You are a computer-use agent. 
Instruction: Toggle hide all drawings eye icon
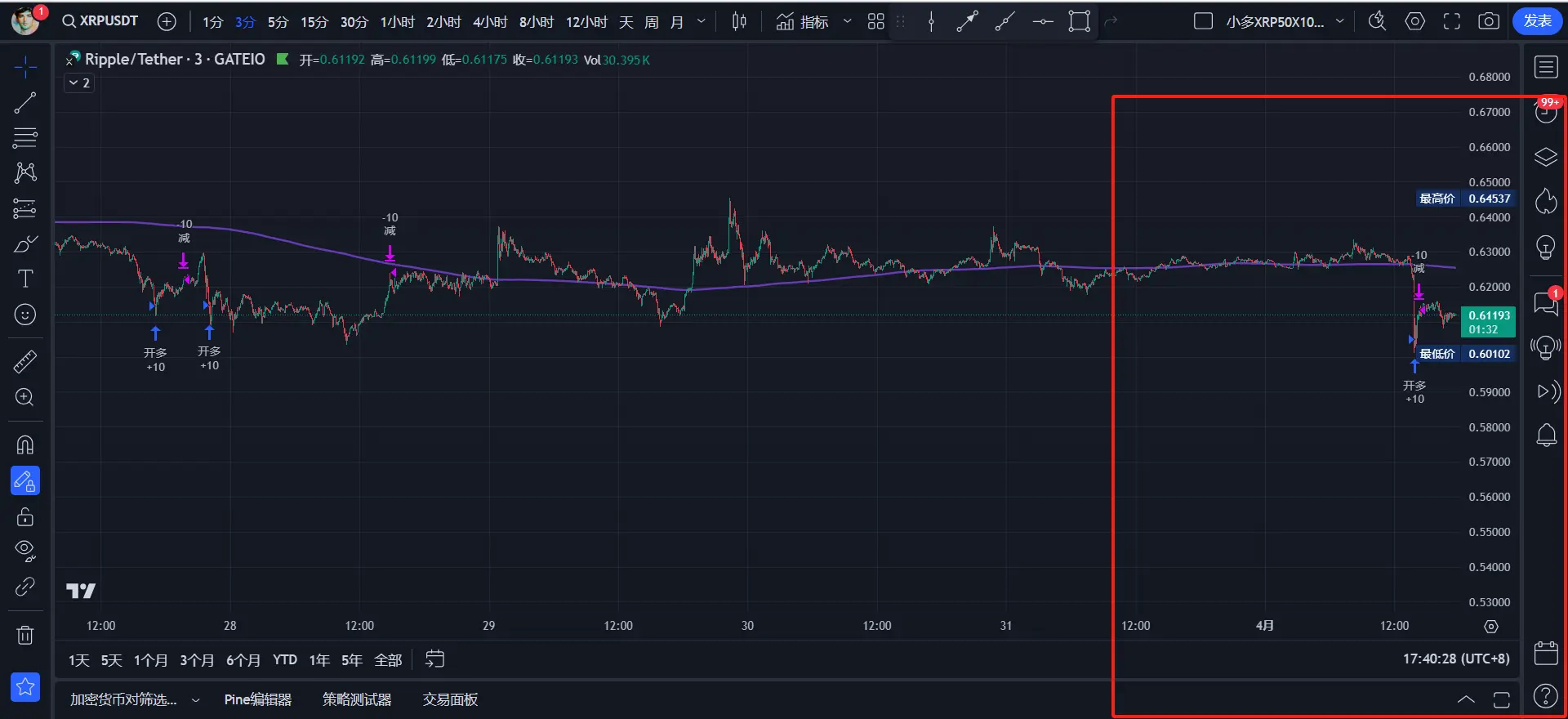point(25,552)
